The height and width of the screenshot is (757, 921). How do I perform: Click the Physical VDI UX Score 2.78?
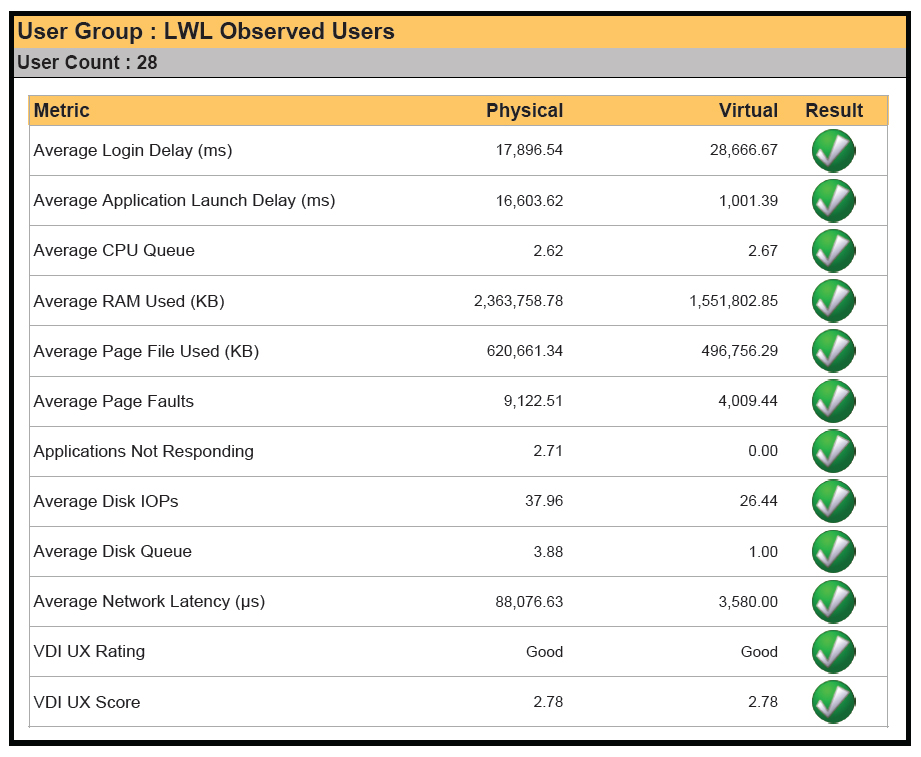548,702
